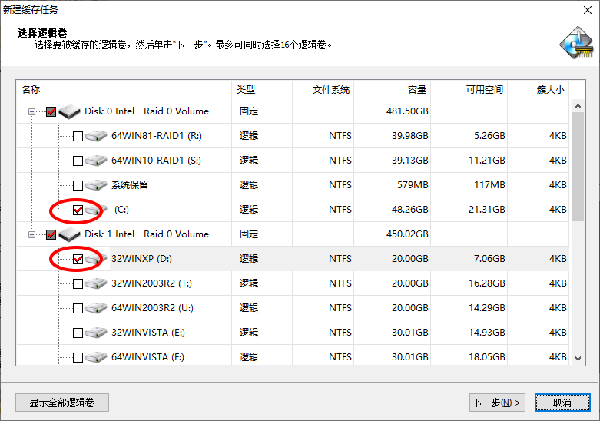This screenshot has height=421, width=600.
Task: Click the 16.28GB free space cell
Action: click(487, 284)
